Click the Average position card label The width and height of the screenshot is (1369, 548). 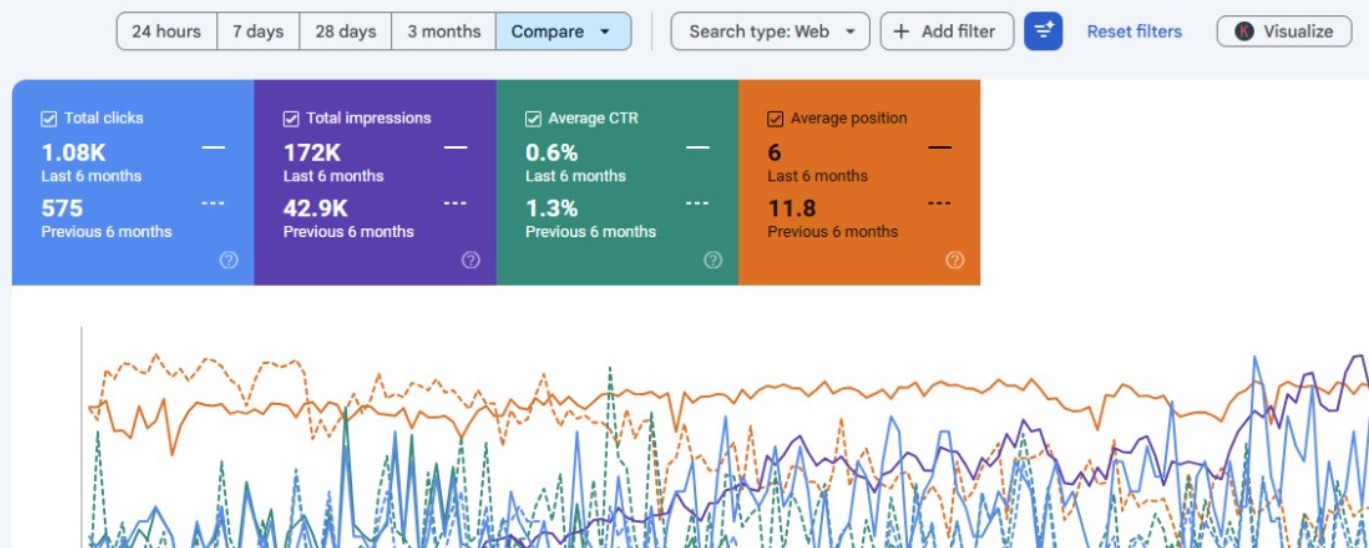click(x=849, y=118)
